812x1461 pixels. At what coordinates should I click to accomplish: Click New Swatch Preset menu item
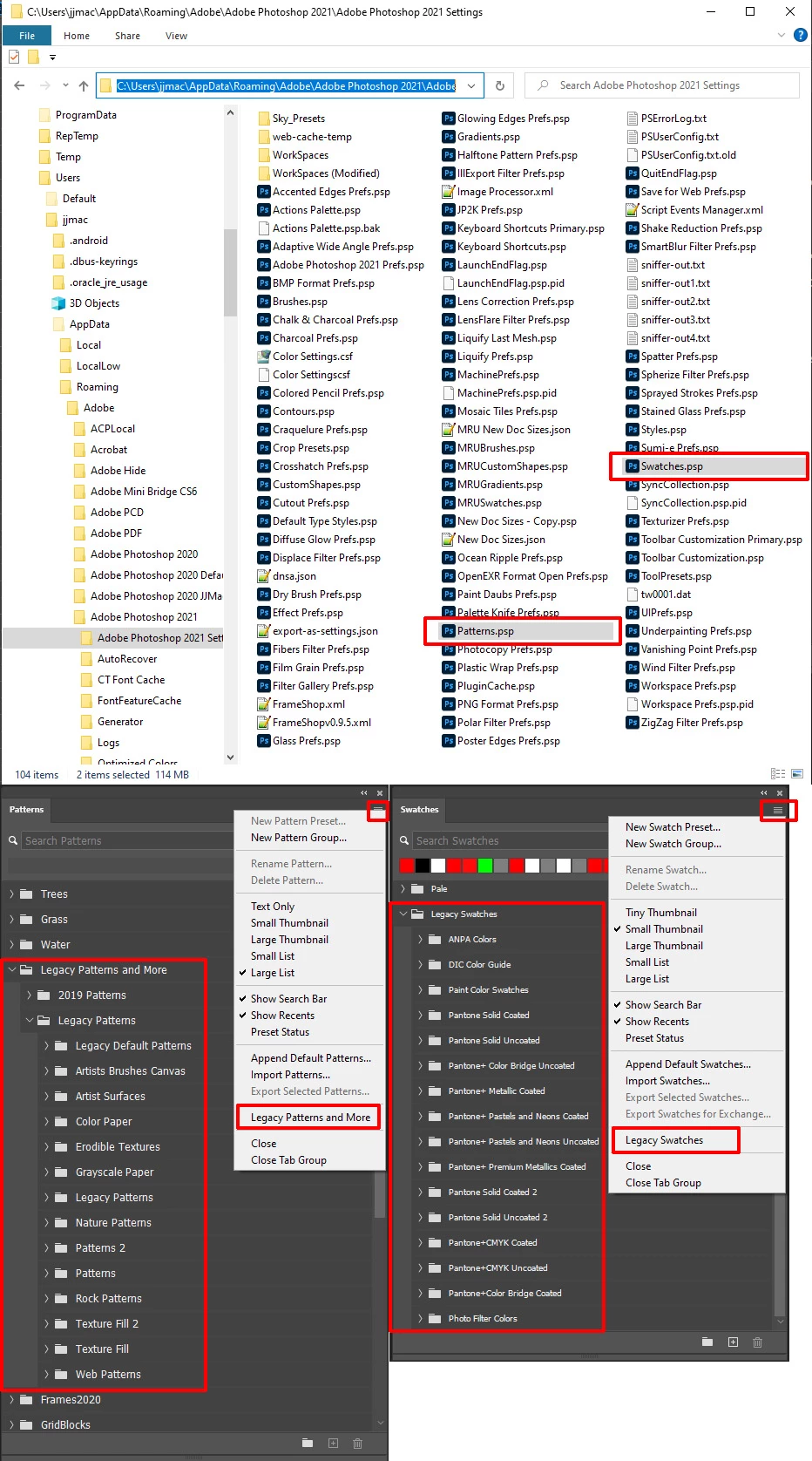point(673,827)
